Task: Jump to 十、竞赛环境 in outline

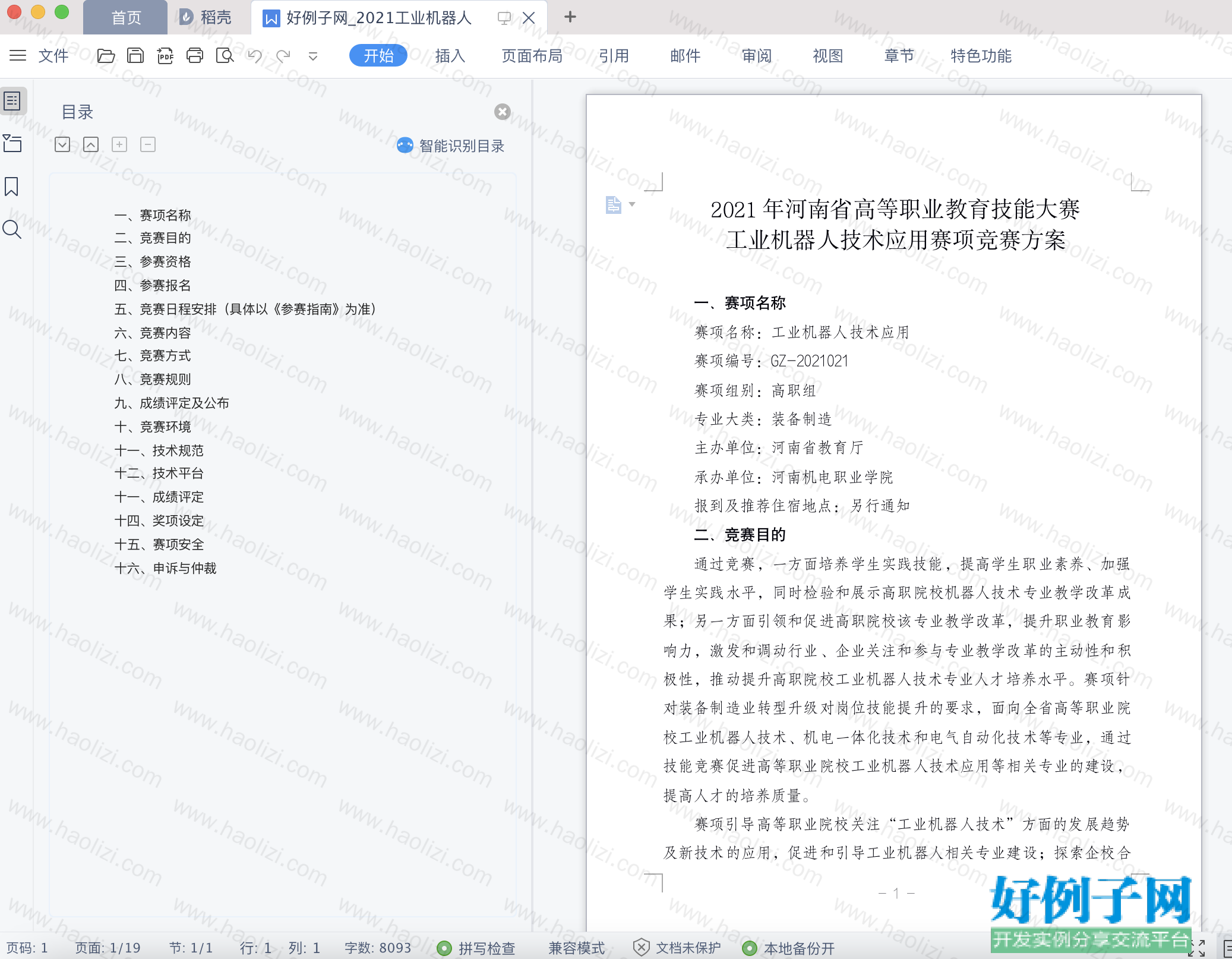Action: [153, 427]
